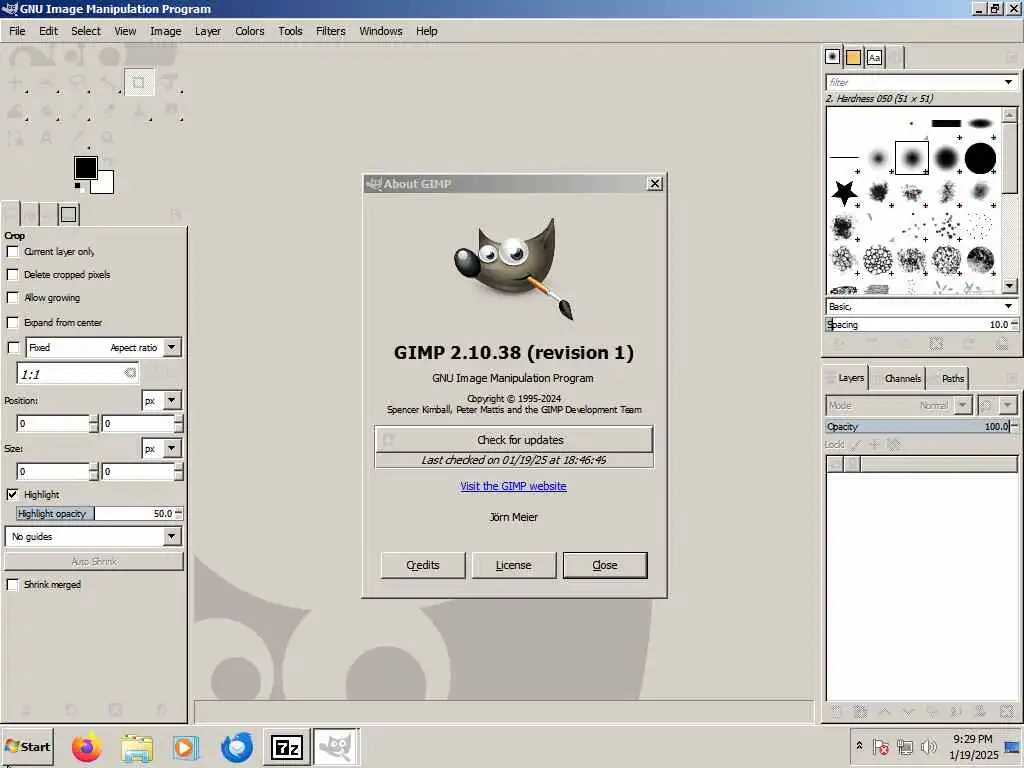Select the Crop tool in the toolbox
This screenshot has height=768, width=1024.
coord(138,82)
